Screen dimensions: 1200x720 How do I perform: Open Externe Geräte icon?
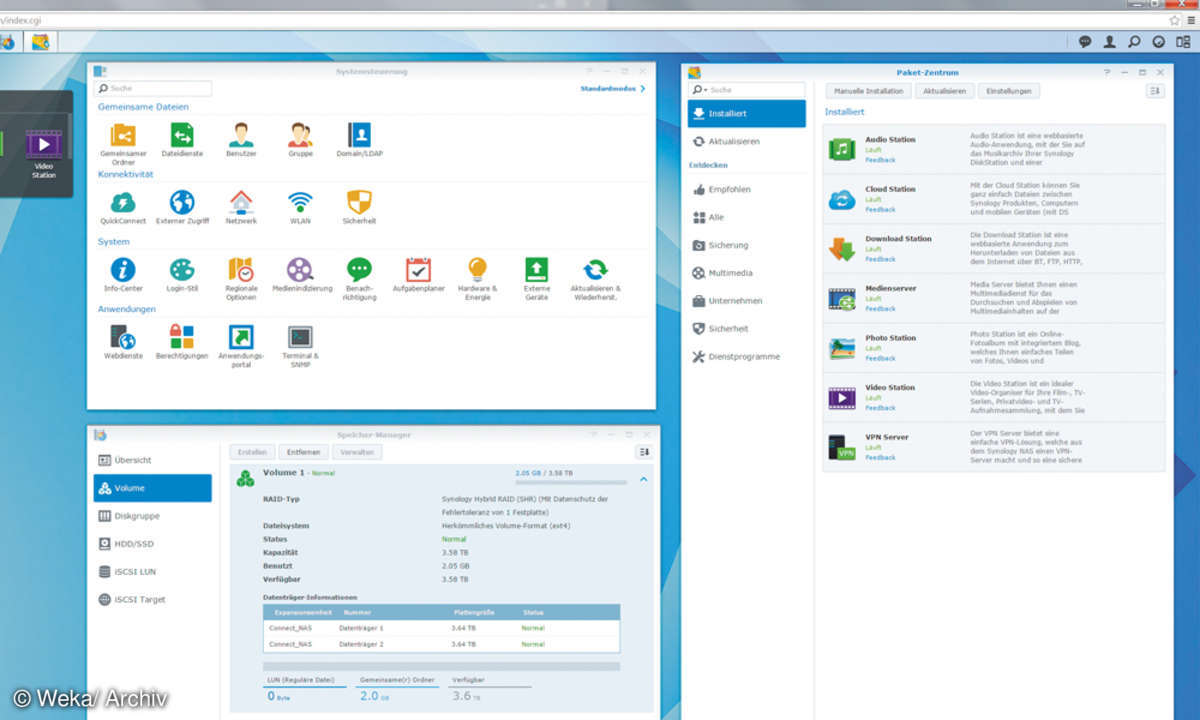click(537, 269)
